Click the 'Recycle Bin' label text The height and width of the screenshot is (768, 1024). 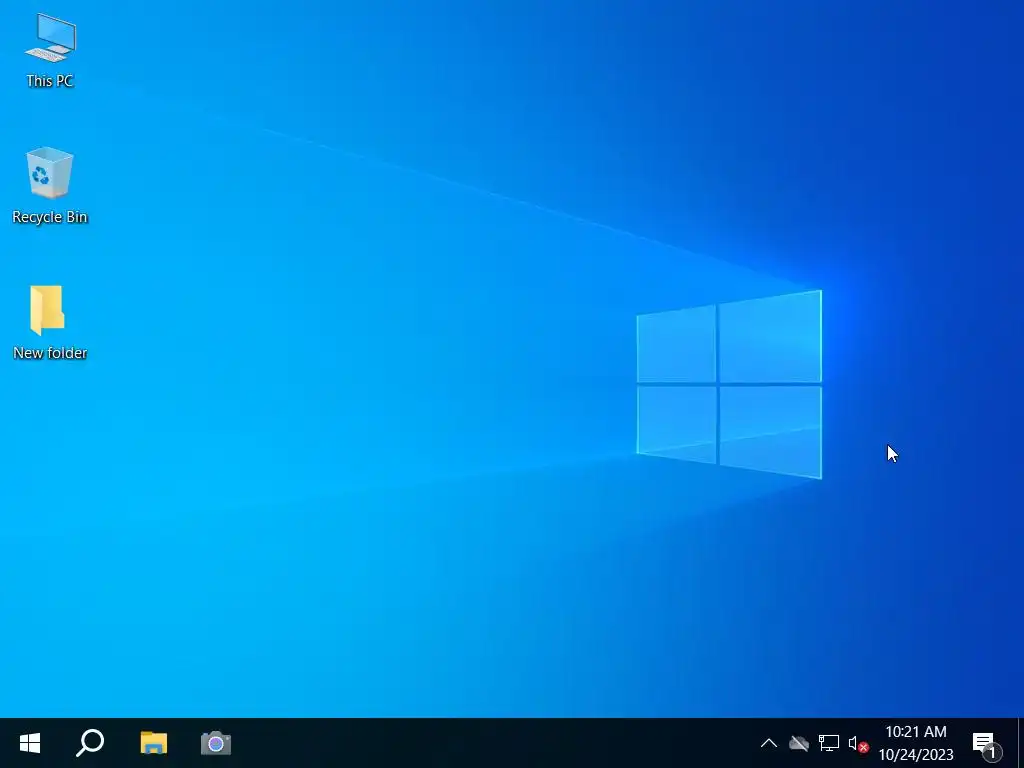pyautogui.click(x=50, y=217)
